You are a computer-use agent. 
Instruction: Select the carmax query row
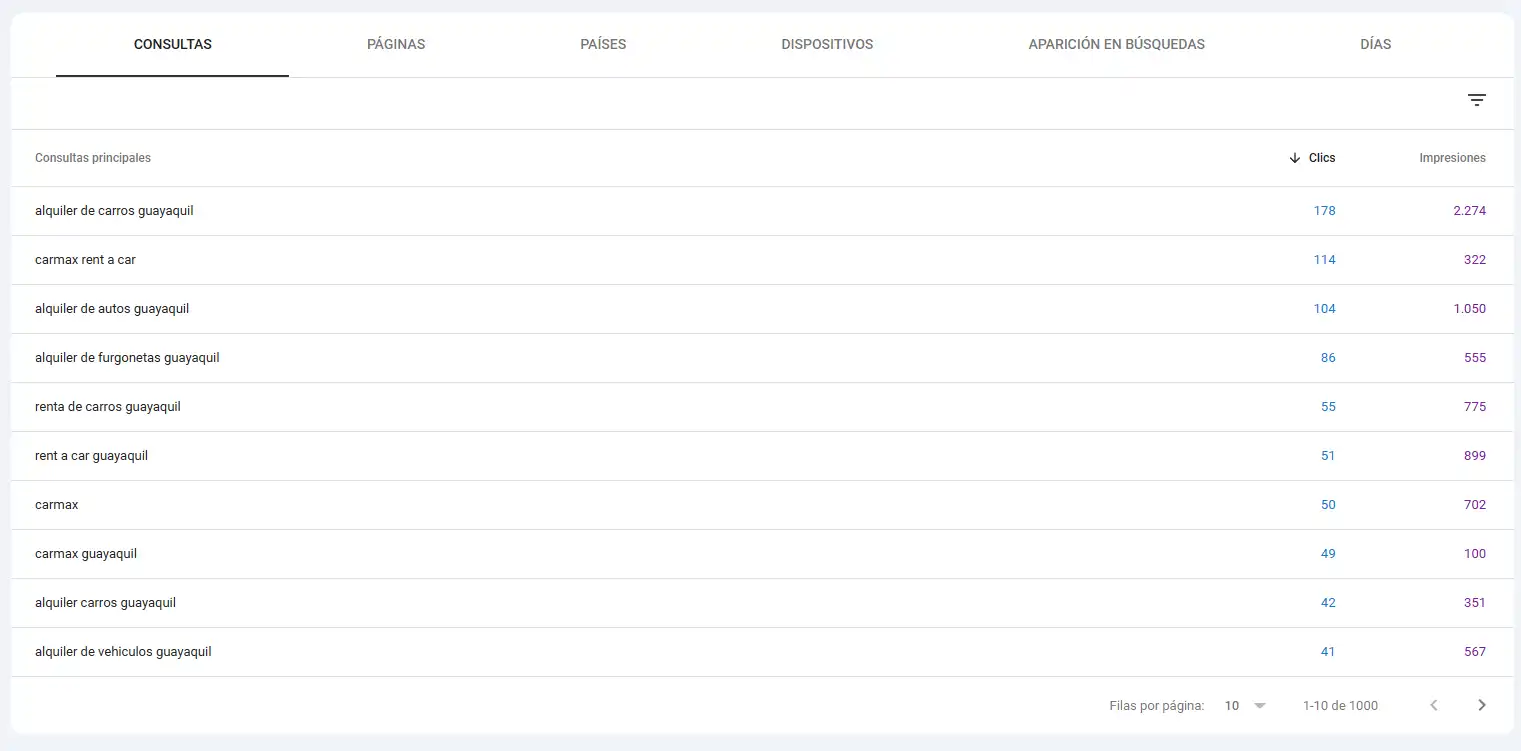761,505
